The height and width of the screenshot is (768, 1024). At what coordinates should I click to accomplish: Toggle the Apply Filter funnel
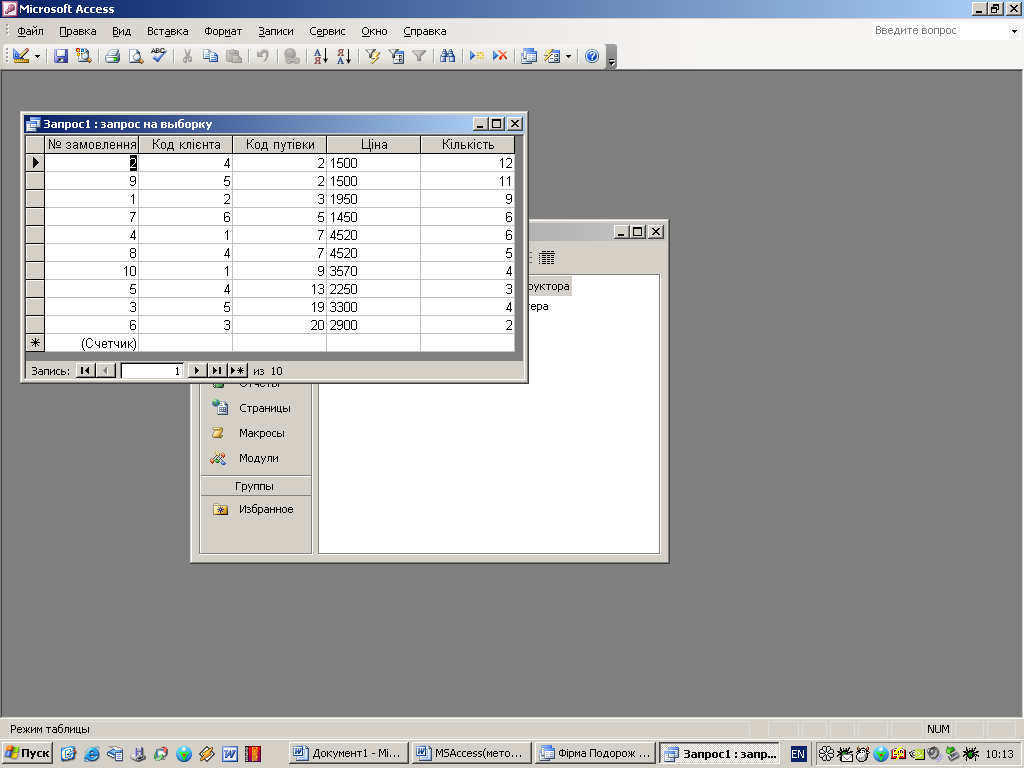pyautogui.click(x=419, y=56)
